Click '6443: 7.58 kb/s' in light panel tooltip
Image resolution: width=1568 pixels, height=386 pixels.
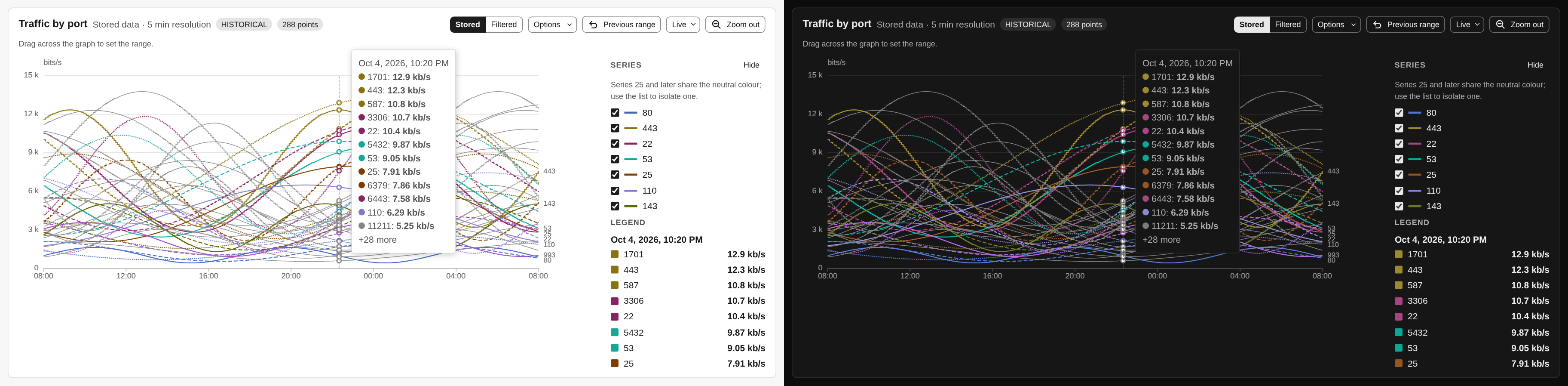point(395,199)
